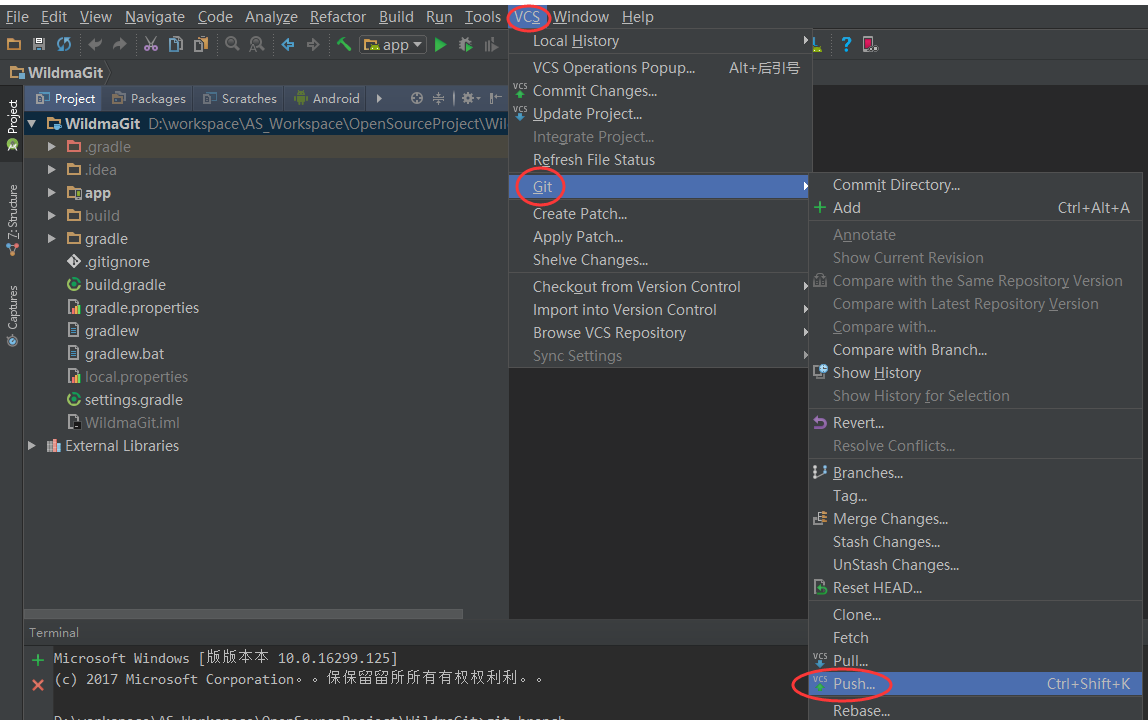Open the Window menu
This screenshot has width=1148, height=720.
[581, 17]
